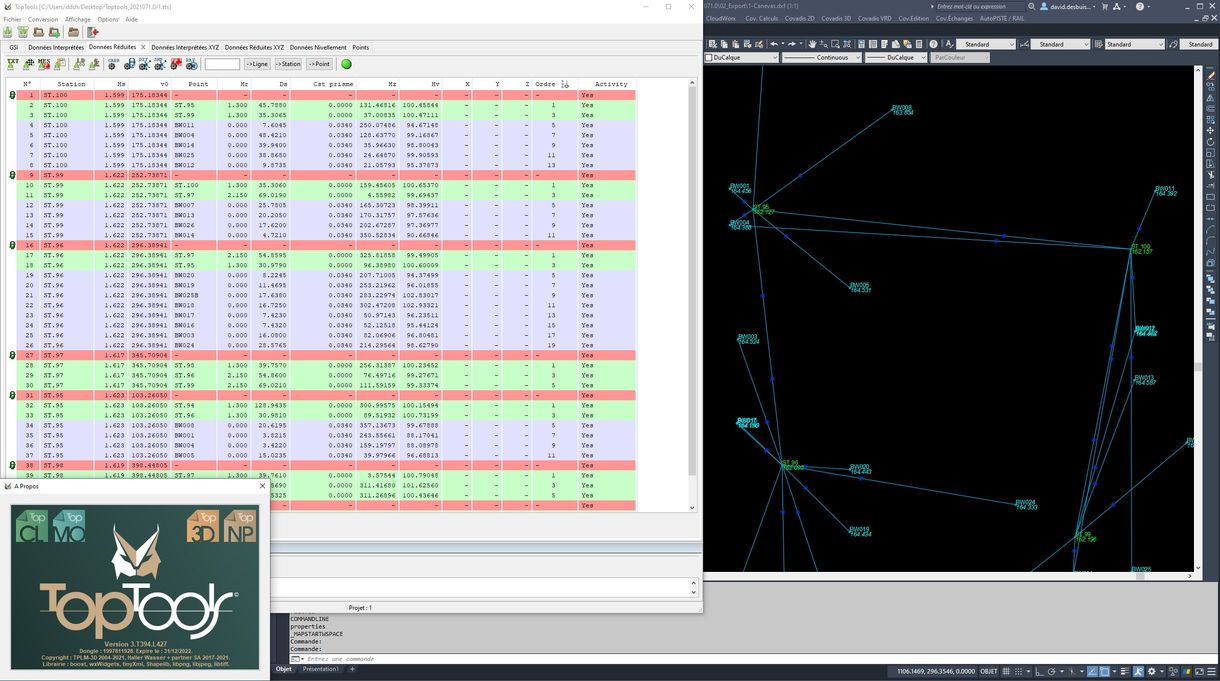This screenshot has width=1220, height=681.
Task: Click the Redo arrow in AutoCAD toolbar
Action: (x=792, y=44)
